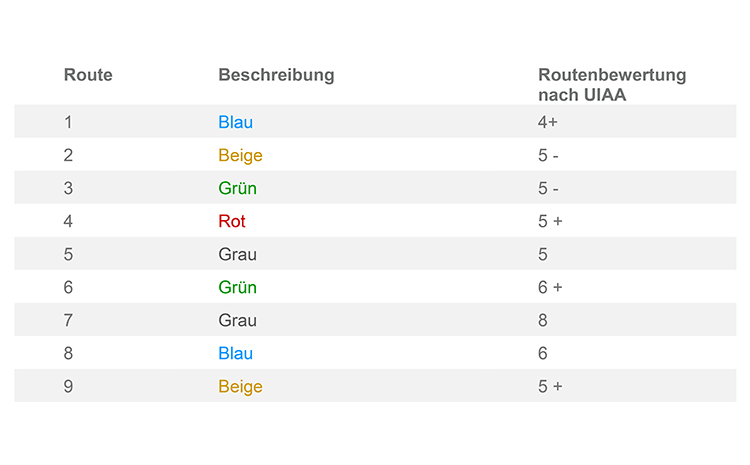
Task: Click the 4+ rating cell
Action: (548, 122)
